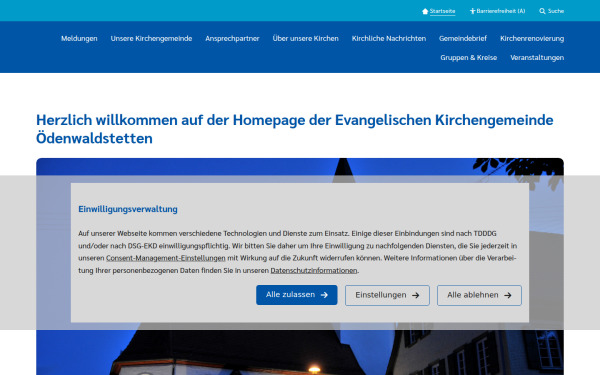Image resolution: width=600 pixels, height=375 pixels.
Task: Click the home icon beside Startseite
Action: point(425,11)
